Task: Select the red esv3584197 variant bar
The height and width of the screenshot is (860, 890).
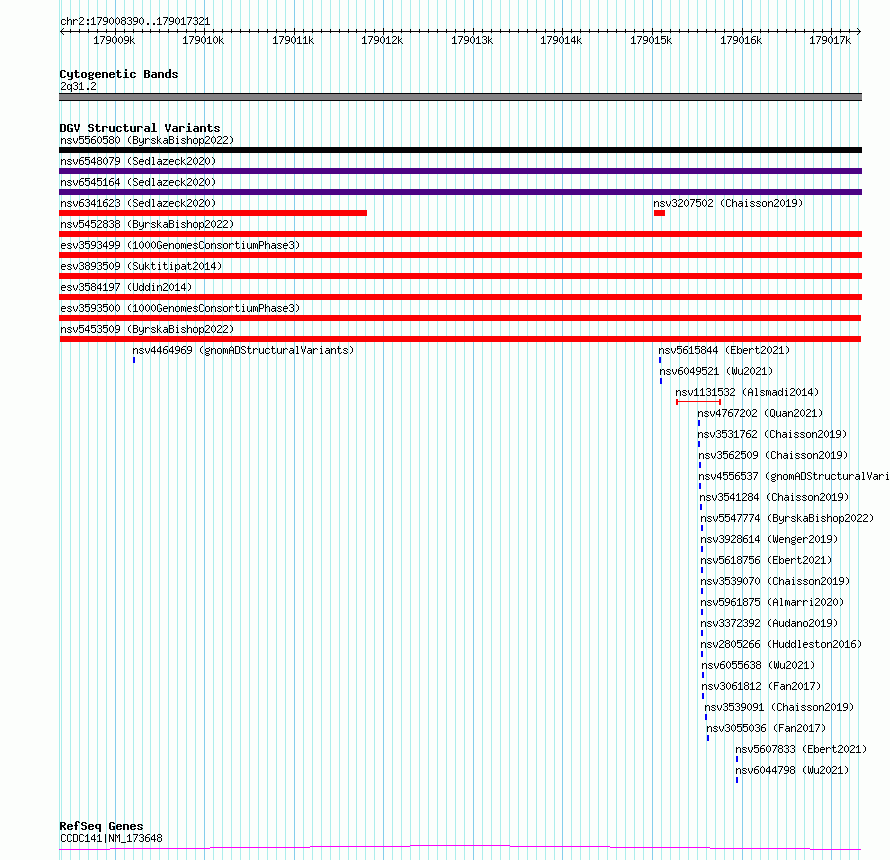Action: 460,297
